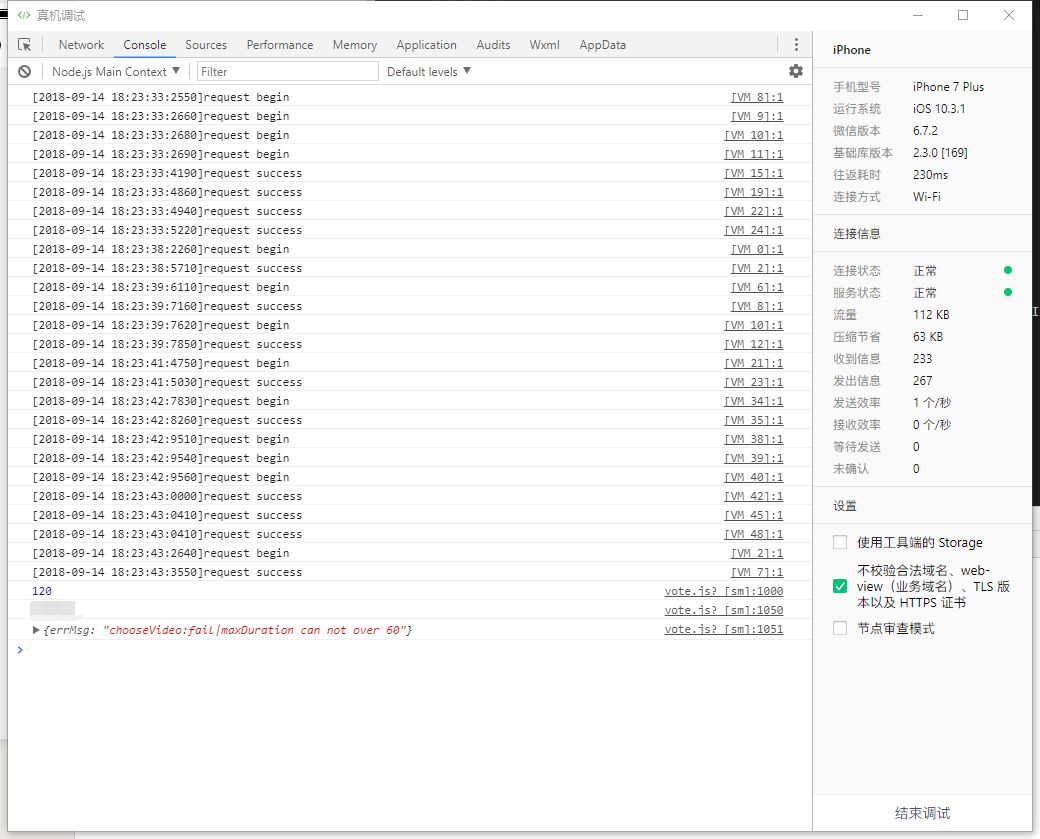This screenshot has height=839, width=1040.
Task: Click the 真机调试 window title icon
Action: click(x=23, y=15)
